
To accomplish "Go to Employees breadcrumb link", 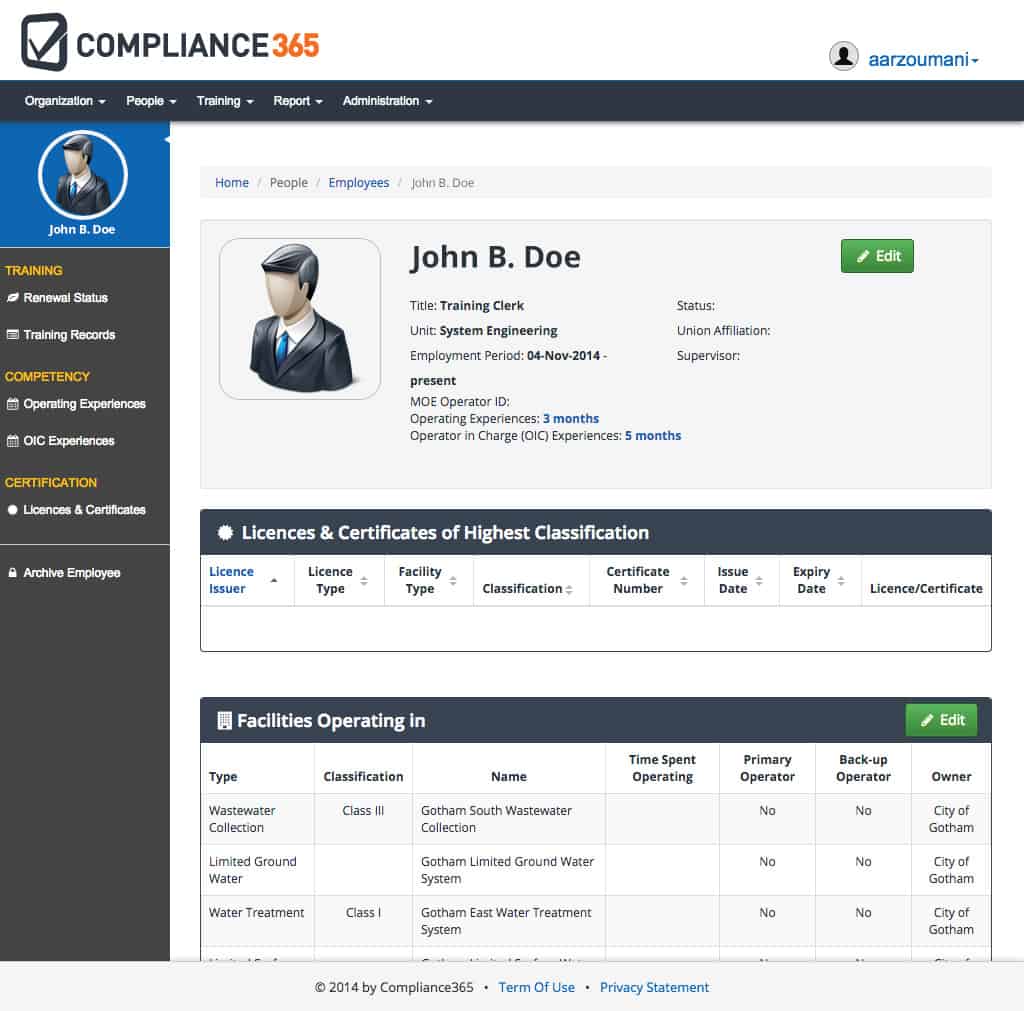I will (358, 183).
